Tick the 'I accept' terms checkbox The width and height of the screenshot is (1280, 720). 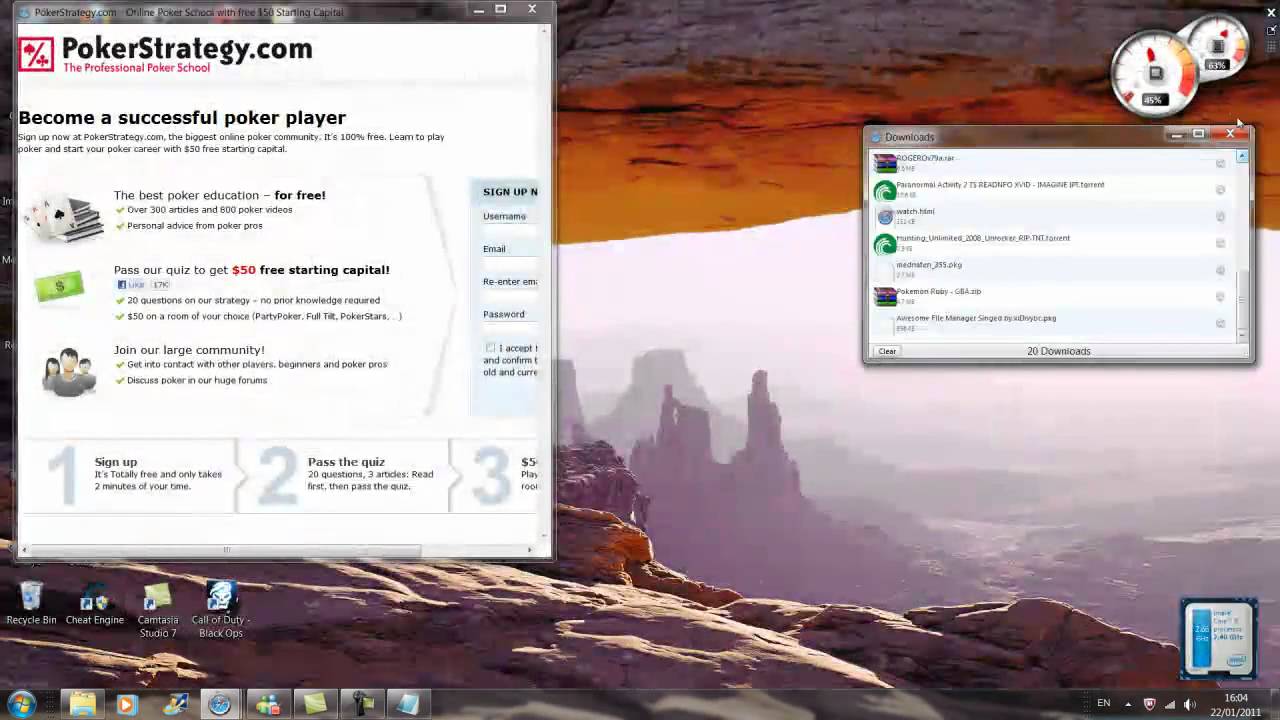(490, 348)
